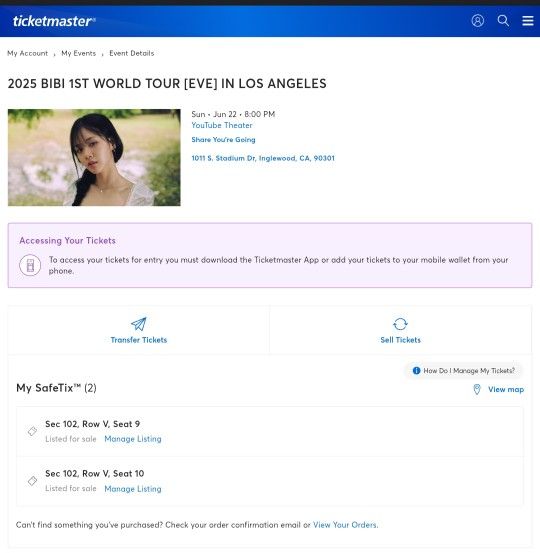The image size is (540, 553).
Task: Click the My SafeTix (2) heading
Action: (x=56, y=388)
